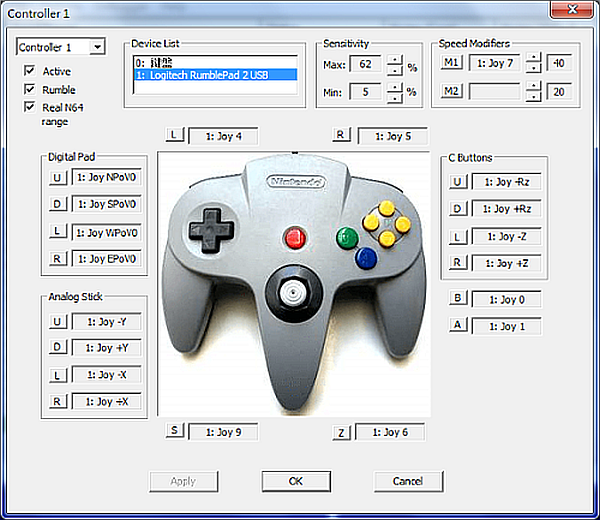Image resolution: width=600 pixels, height=520 pixels.
Task: Click the Cancel button
Action: [408, 481]
